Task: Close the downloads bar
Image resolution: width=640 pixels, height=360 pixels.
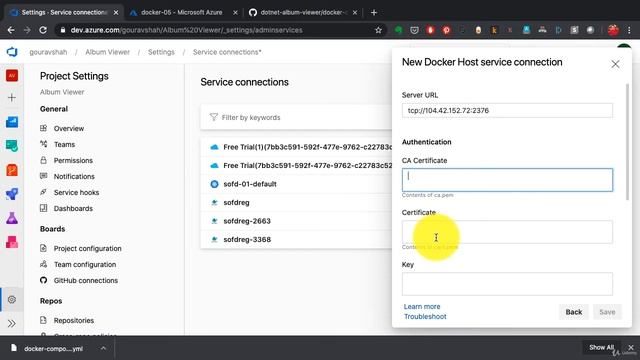Action: tap(631, 347)
